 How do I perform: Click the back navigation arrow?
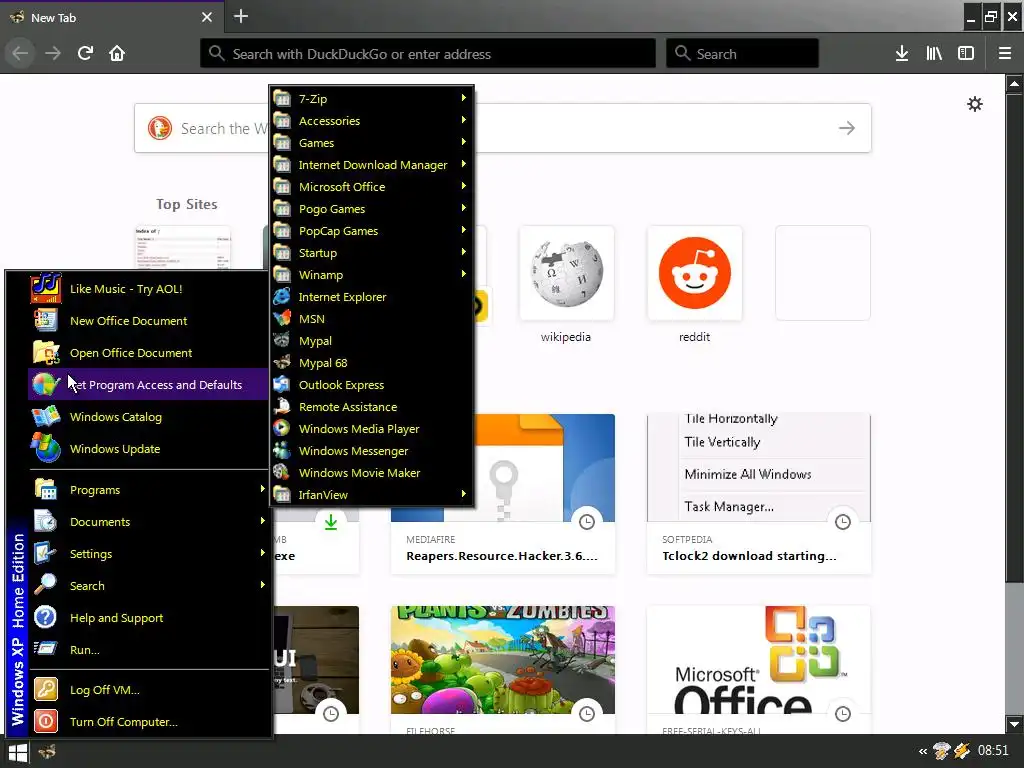click(20, 53)
